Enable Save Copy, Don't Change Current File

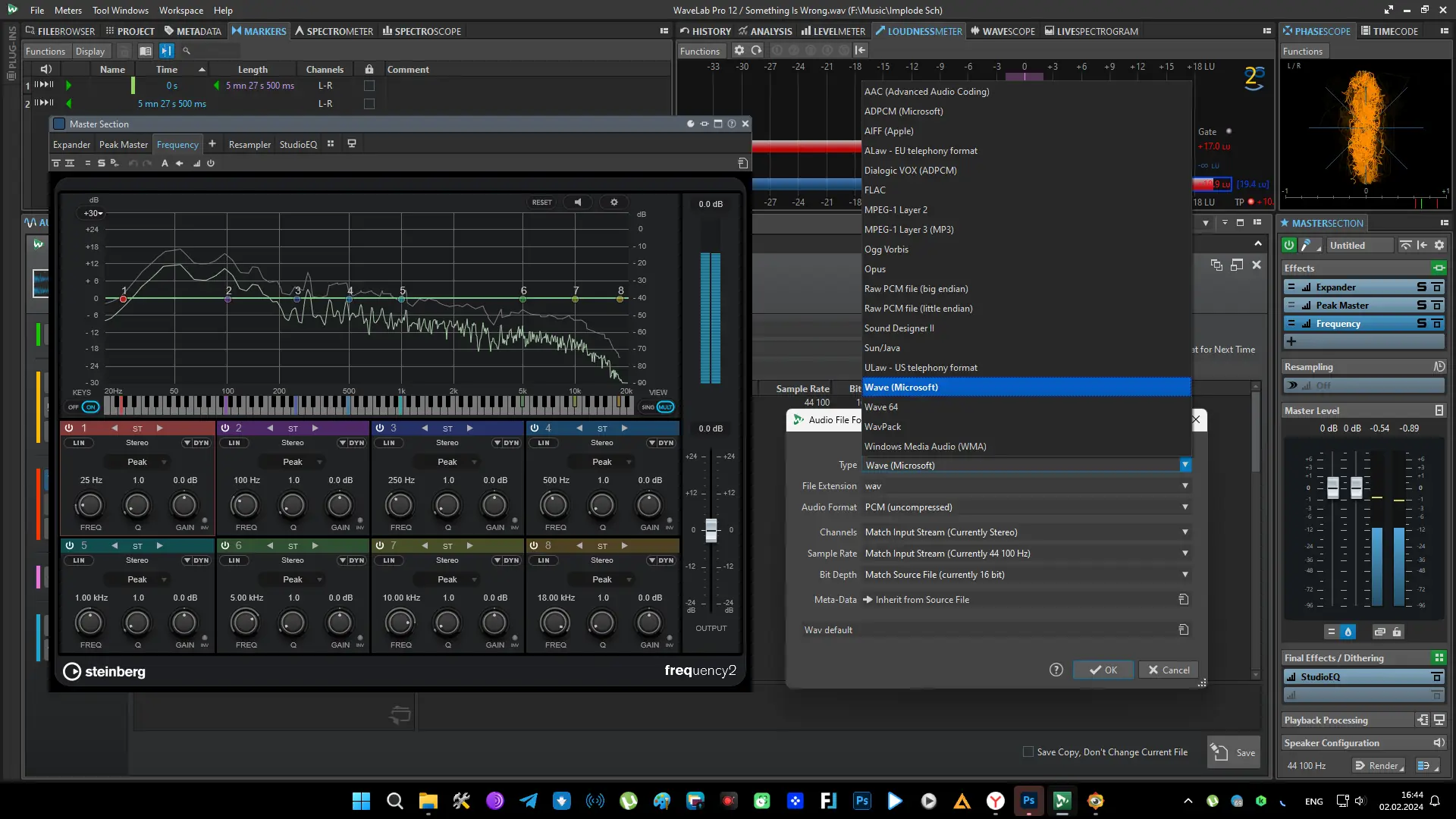(x=1028, y=752)
